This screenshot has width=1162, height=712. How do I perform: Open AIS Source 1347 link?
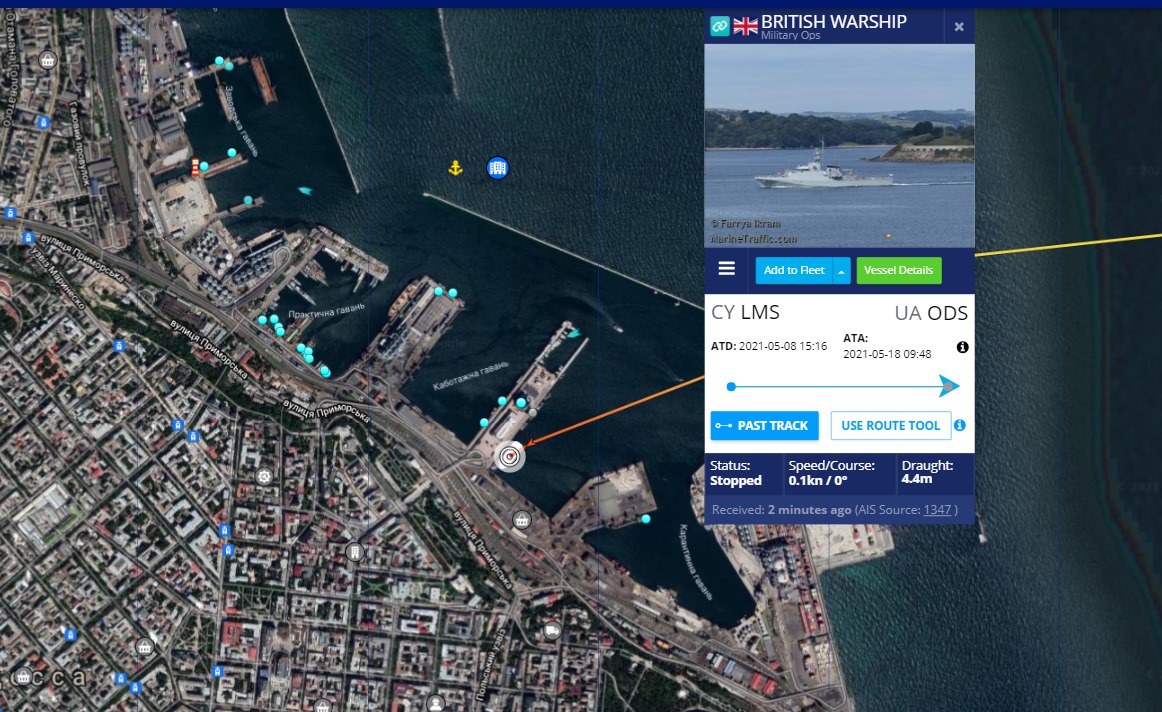click(937, 510)
